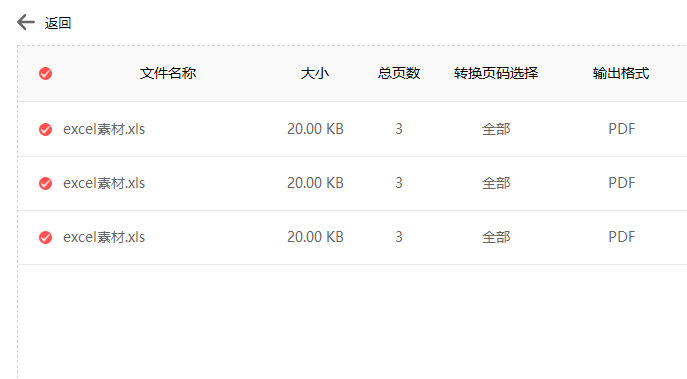Change PDF output format in third row
The image size is (687, 379).
621,237
